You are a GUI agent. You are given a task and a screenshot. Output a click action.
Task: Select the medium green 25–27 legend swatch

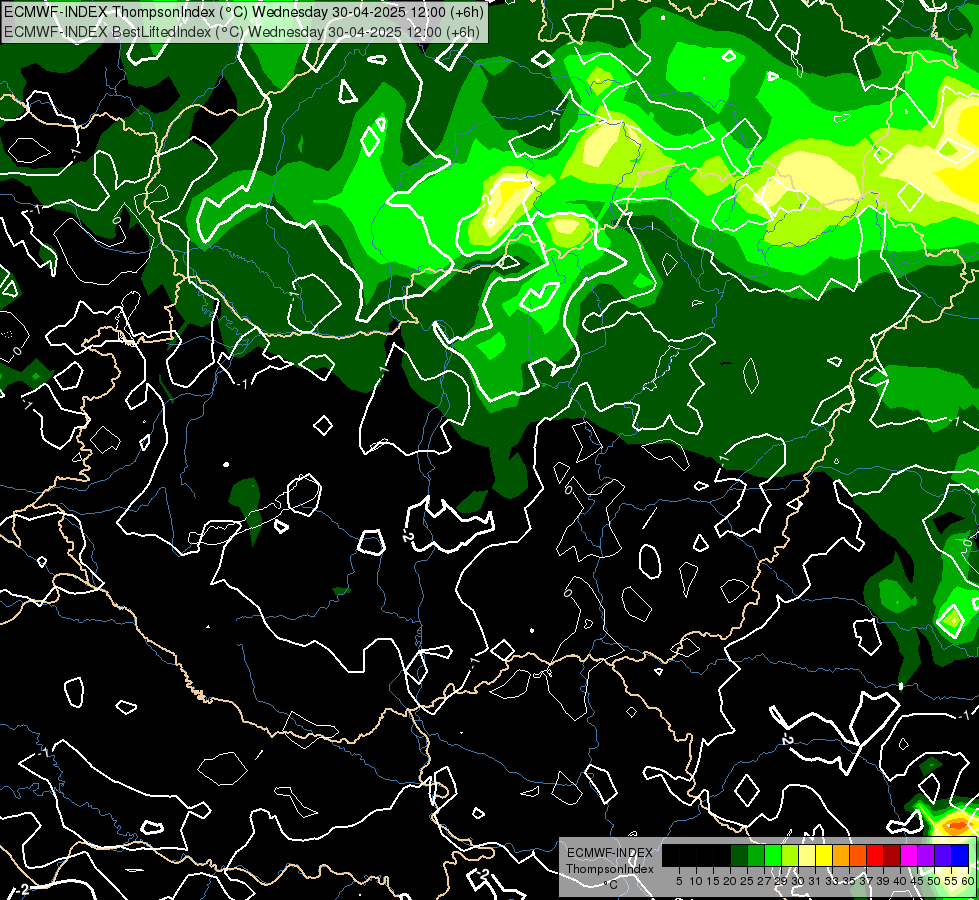756,855
